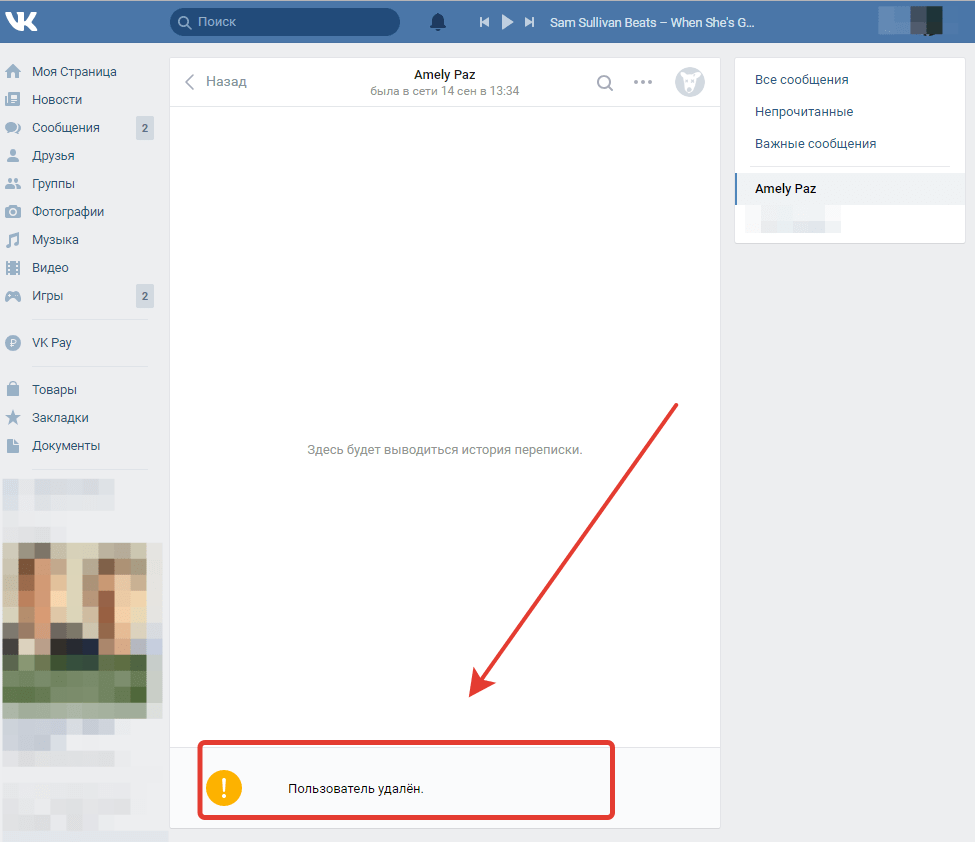The image size is (975, 842).
Task: Skip to the next track
Action: tap(529, 22)
